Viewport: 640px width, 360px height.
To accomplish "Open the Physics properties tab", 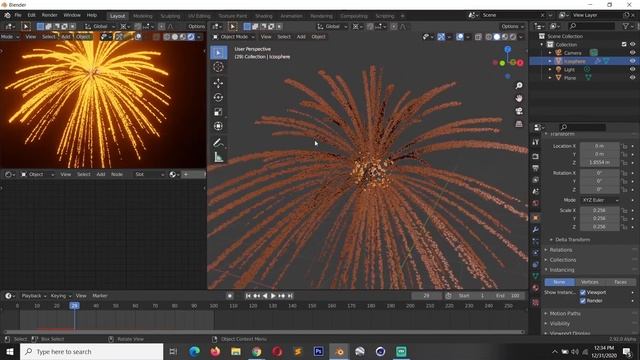I will (x=536, y=253).
